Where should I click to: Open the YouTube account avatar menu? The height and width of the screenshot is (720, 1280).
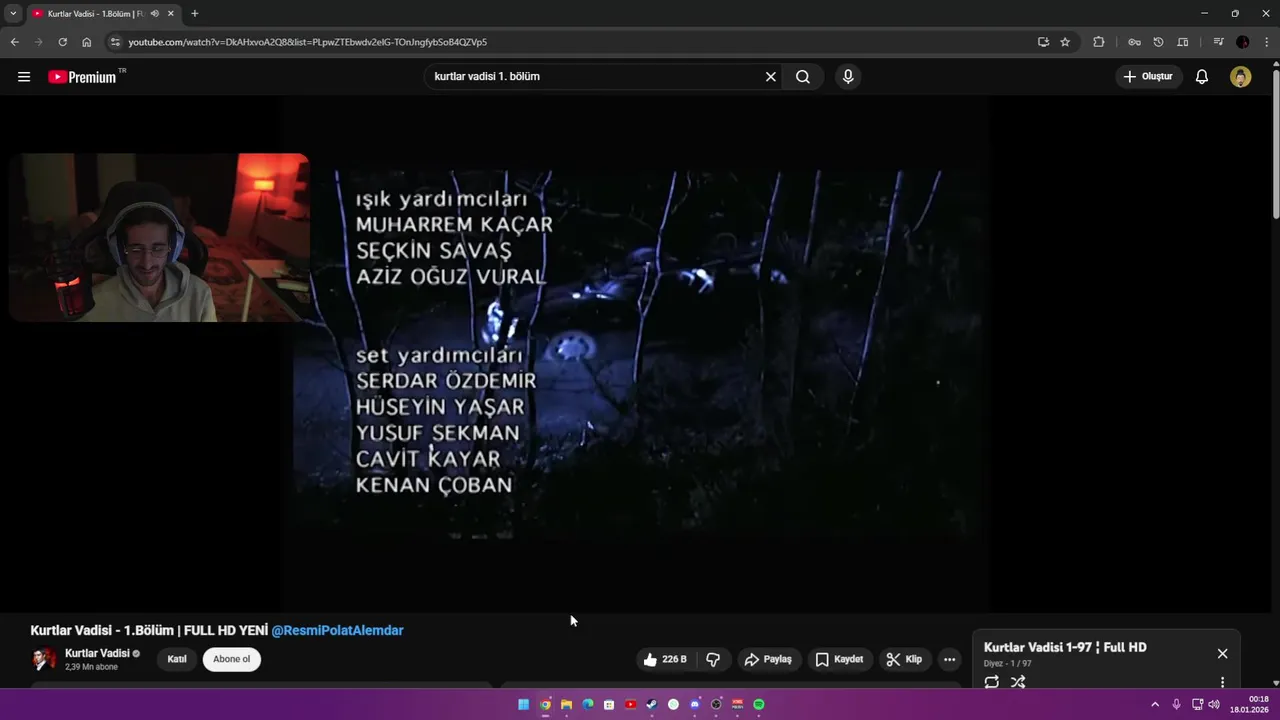coord(1241,77)
